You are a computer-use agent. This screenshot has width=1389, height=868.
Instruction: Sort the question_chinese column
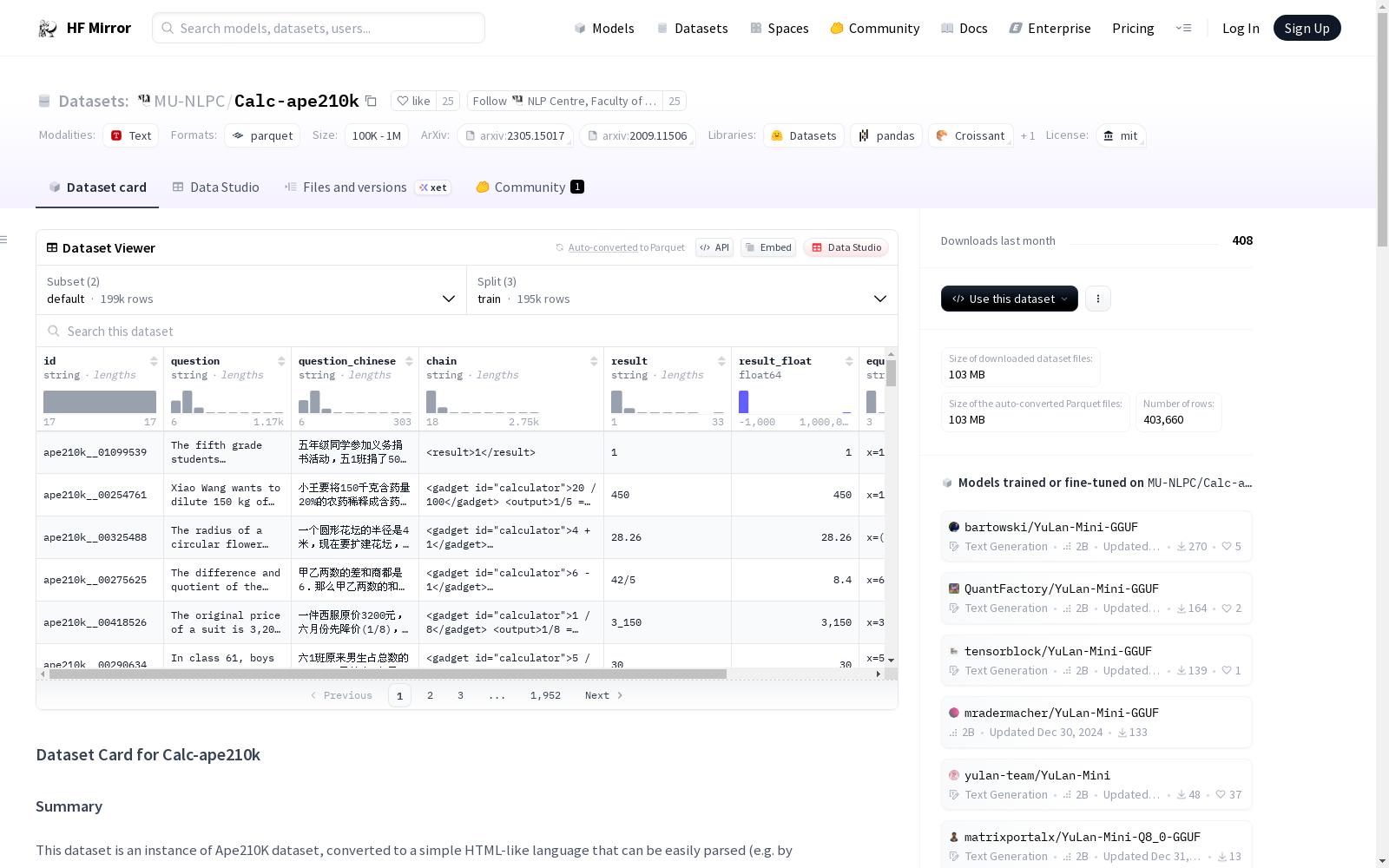[x=409, y=361]
